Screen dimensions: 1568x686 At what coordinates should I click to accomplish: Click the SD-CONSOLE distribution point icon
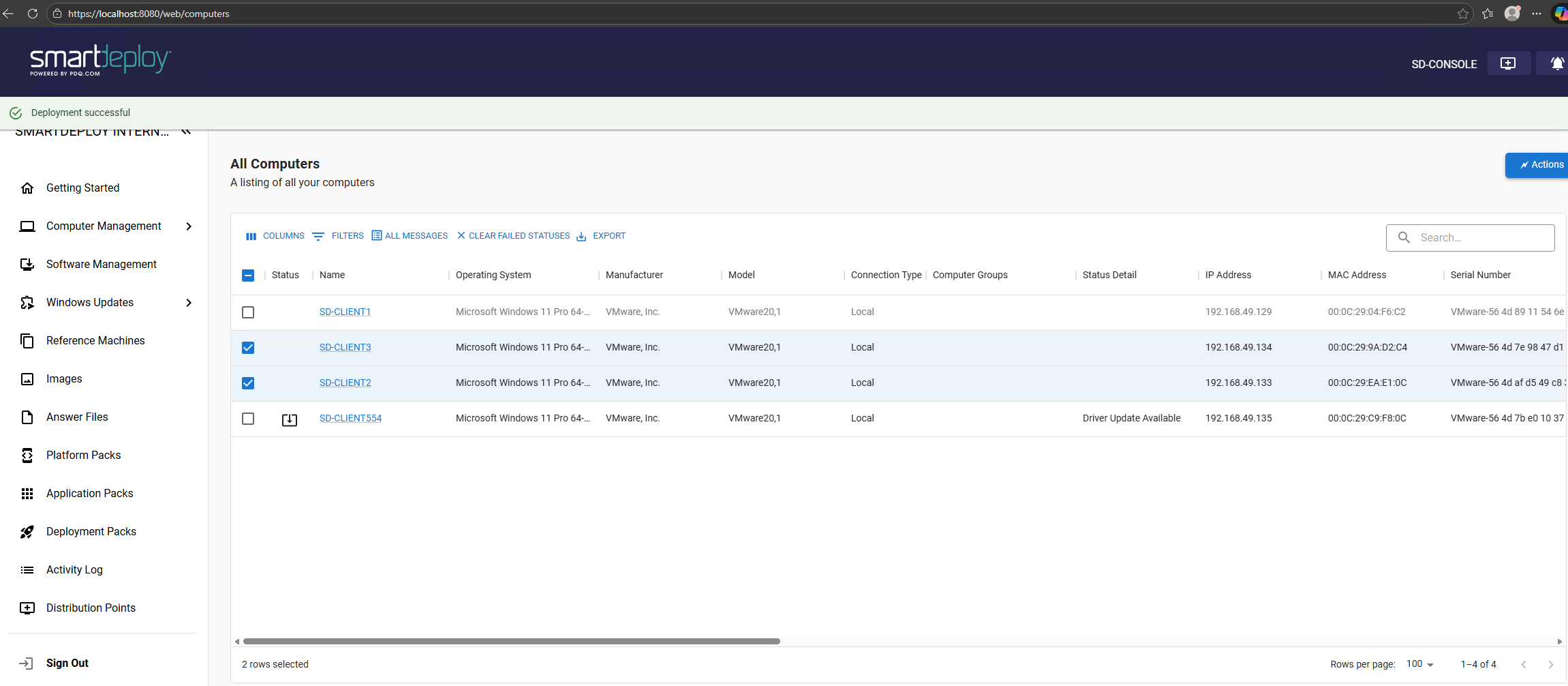(1508, 63)
